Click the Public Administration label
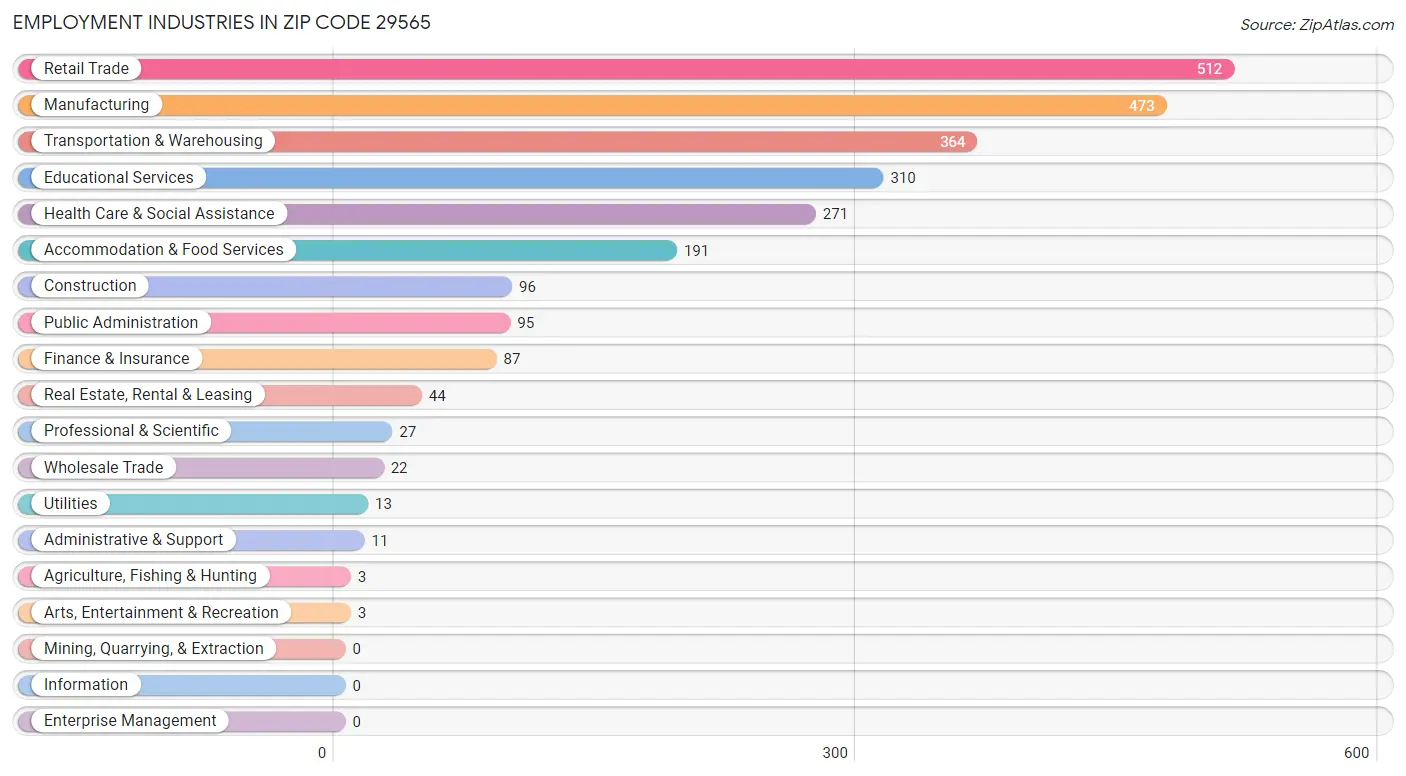 point(121,323)
